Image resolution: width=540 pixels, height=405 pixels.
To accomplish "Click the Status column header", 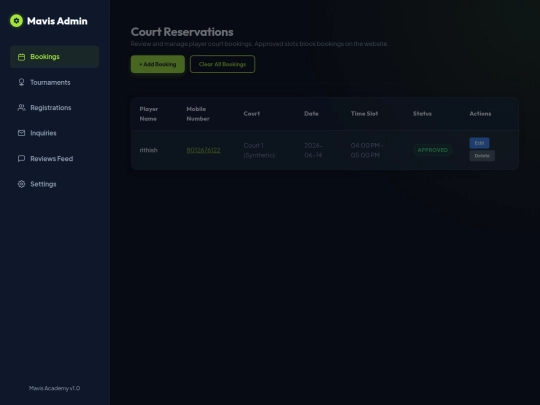I will (422, 114).
